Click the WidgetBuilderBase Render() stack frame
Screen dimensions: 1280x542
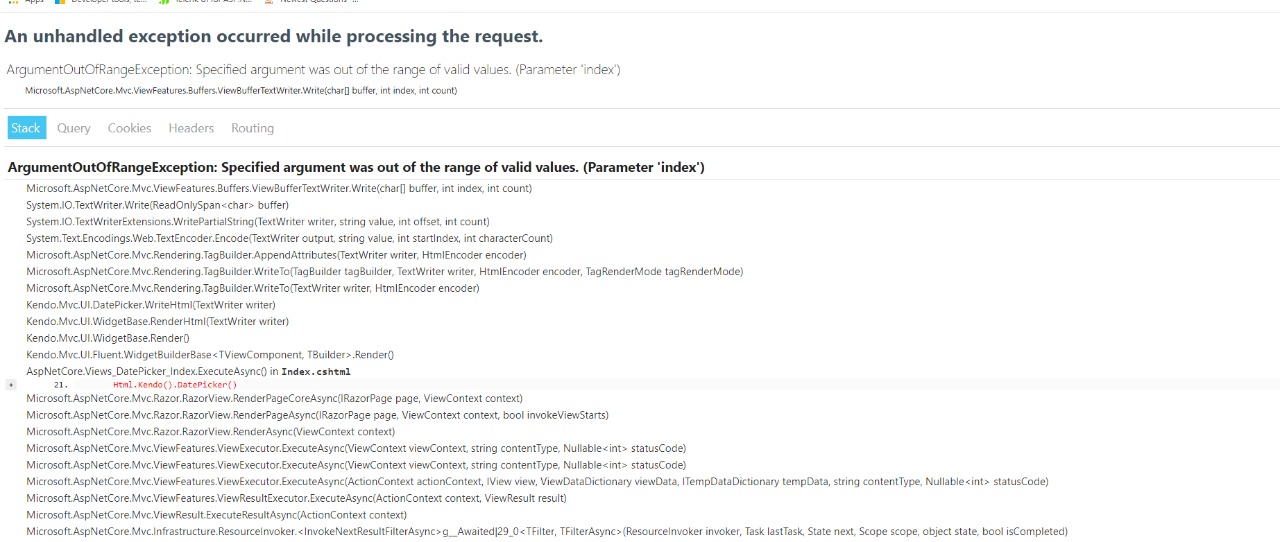(210, 355)
